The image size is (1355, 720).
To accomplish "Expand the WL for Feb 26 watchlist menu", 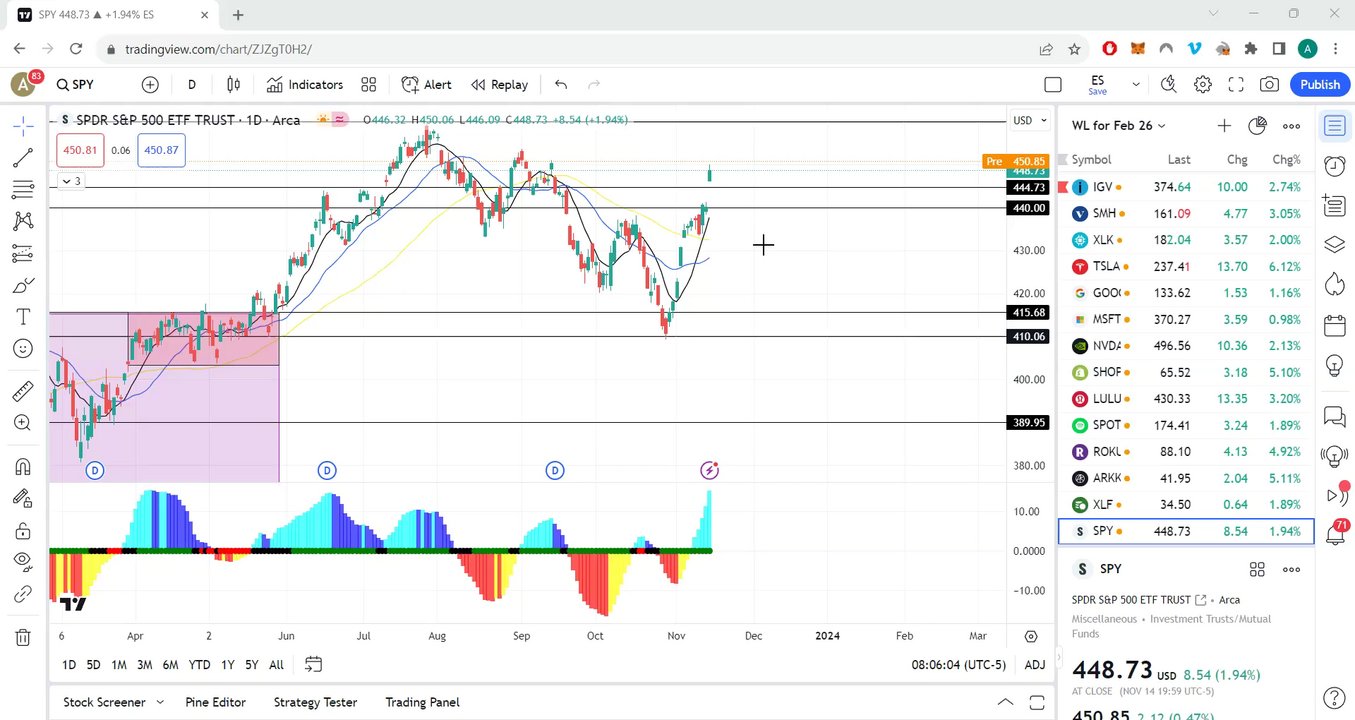I will pos(1119,126).
